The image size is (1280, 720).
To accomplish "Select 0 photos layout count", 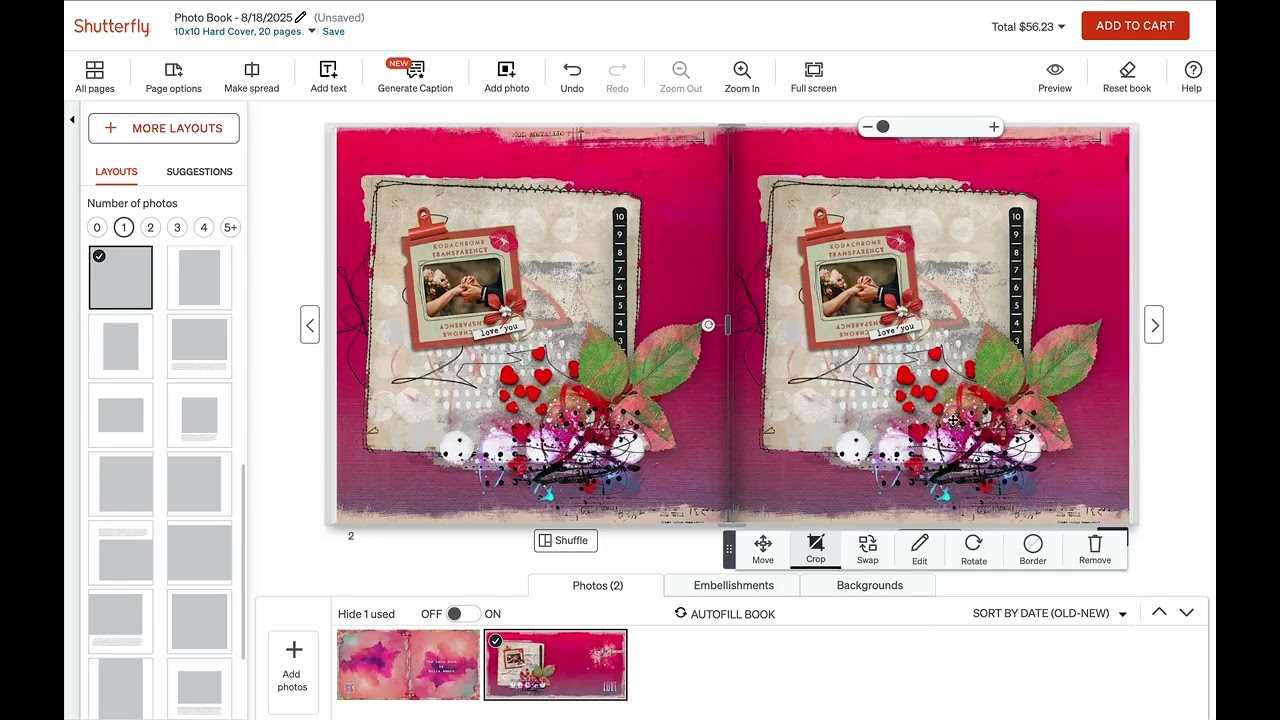I will (97, 227).
